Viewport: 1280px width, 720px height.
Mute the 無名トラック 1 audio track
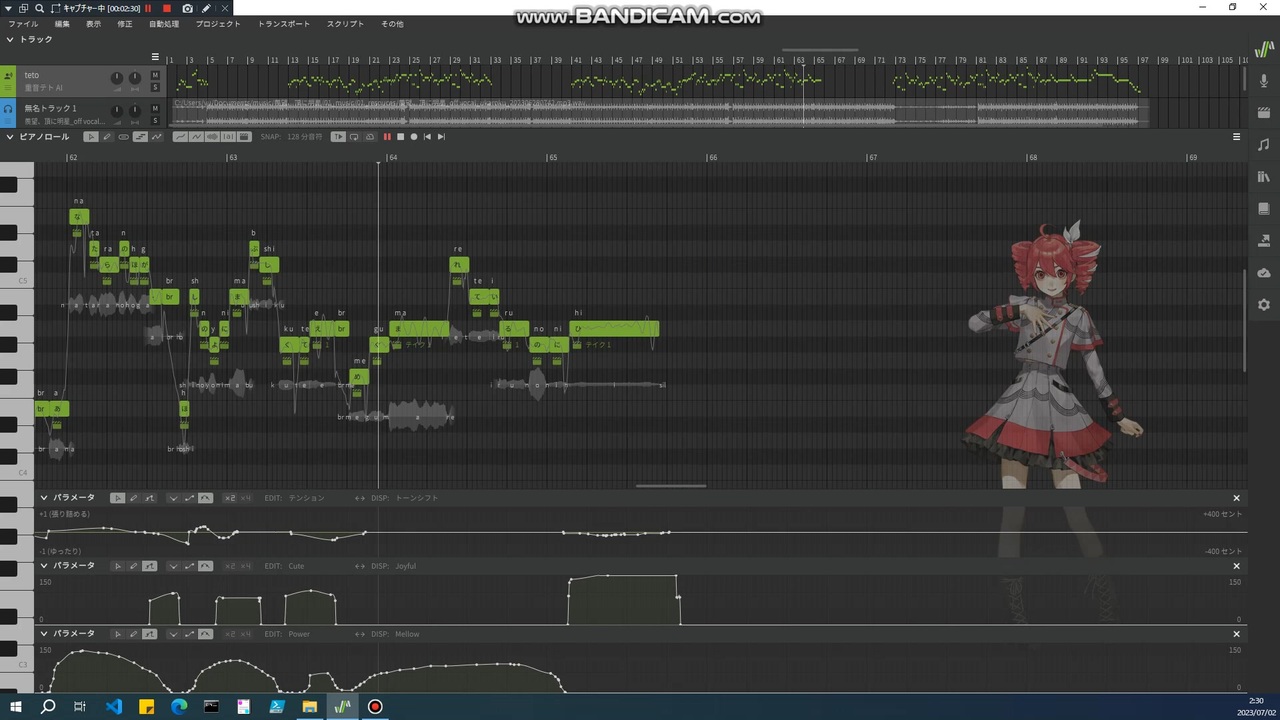[155, 108]
